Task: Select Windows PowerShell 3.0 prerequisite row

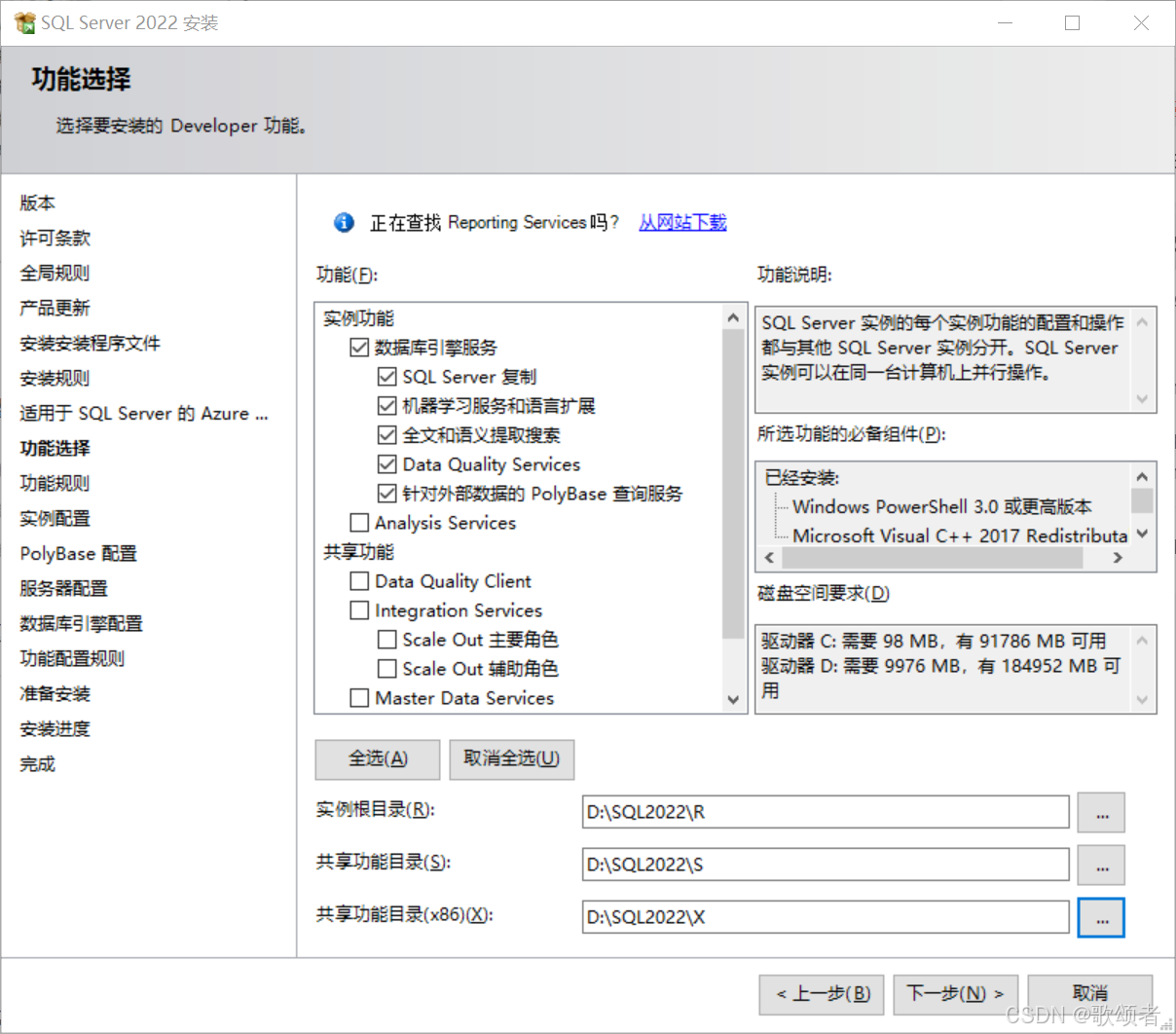Action: 942,506
